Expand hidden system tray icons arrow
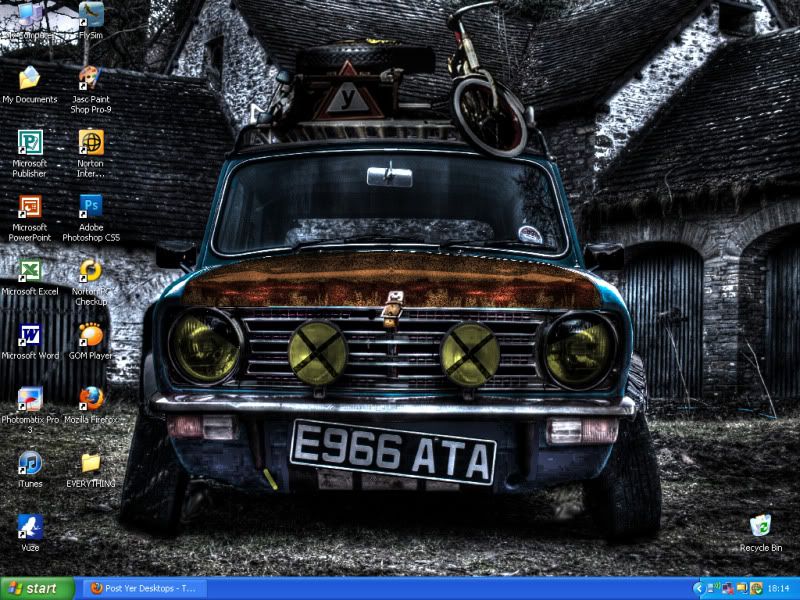 click(x=697, y=589)
